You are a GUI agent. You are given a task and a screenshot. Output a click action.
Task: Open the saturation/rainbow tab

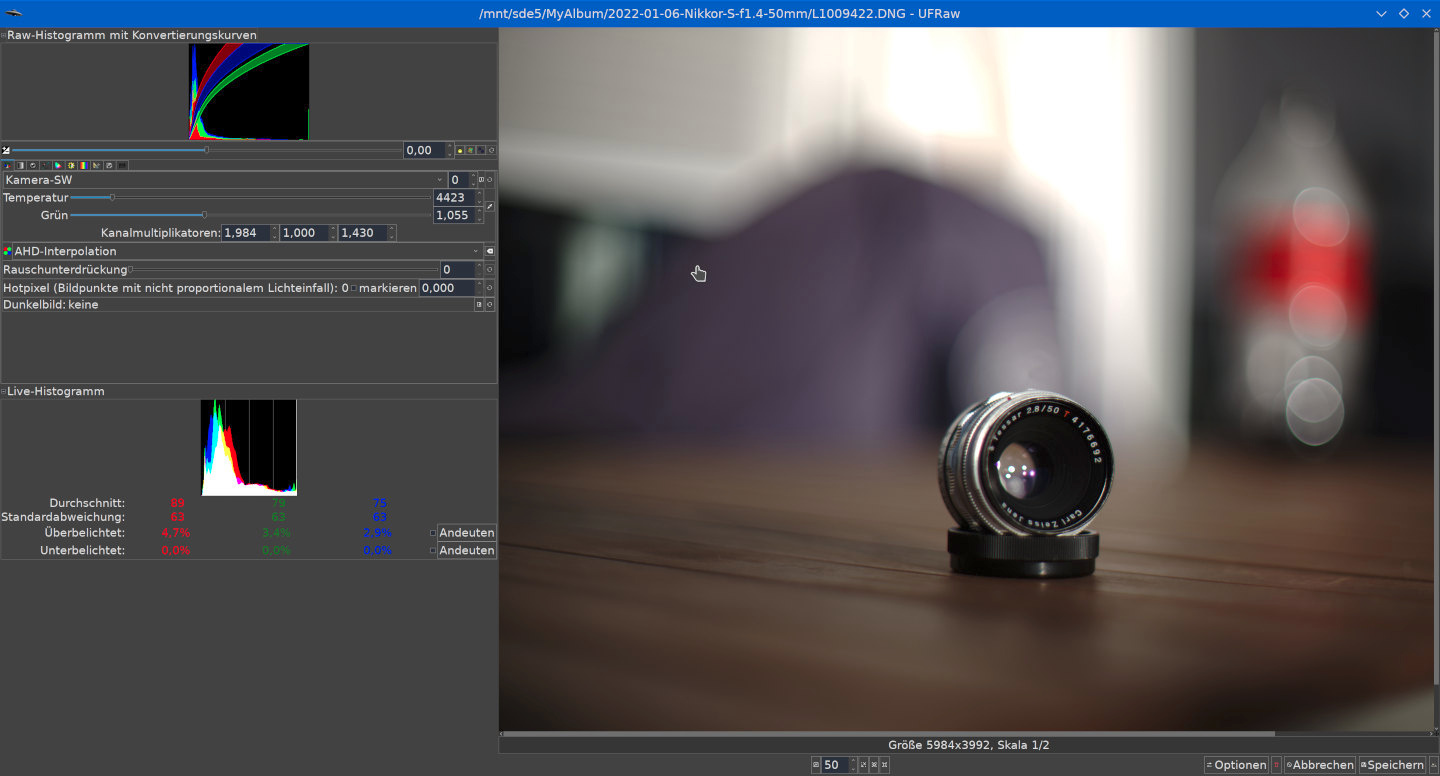pos(83,165)
